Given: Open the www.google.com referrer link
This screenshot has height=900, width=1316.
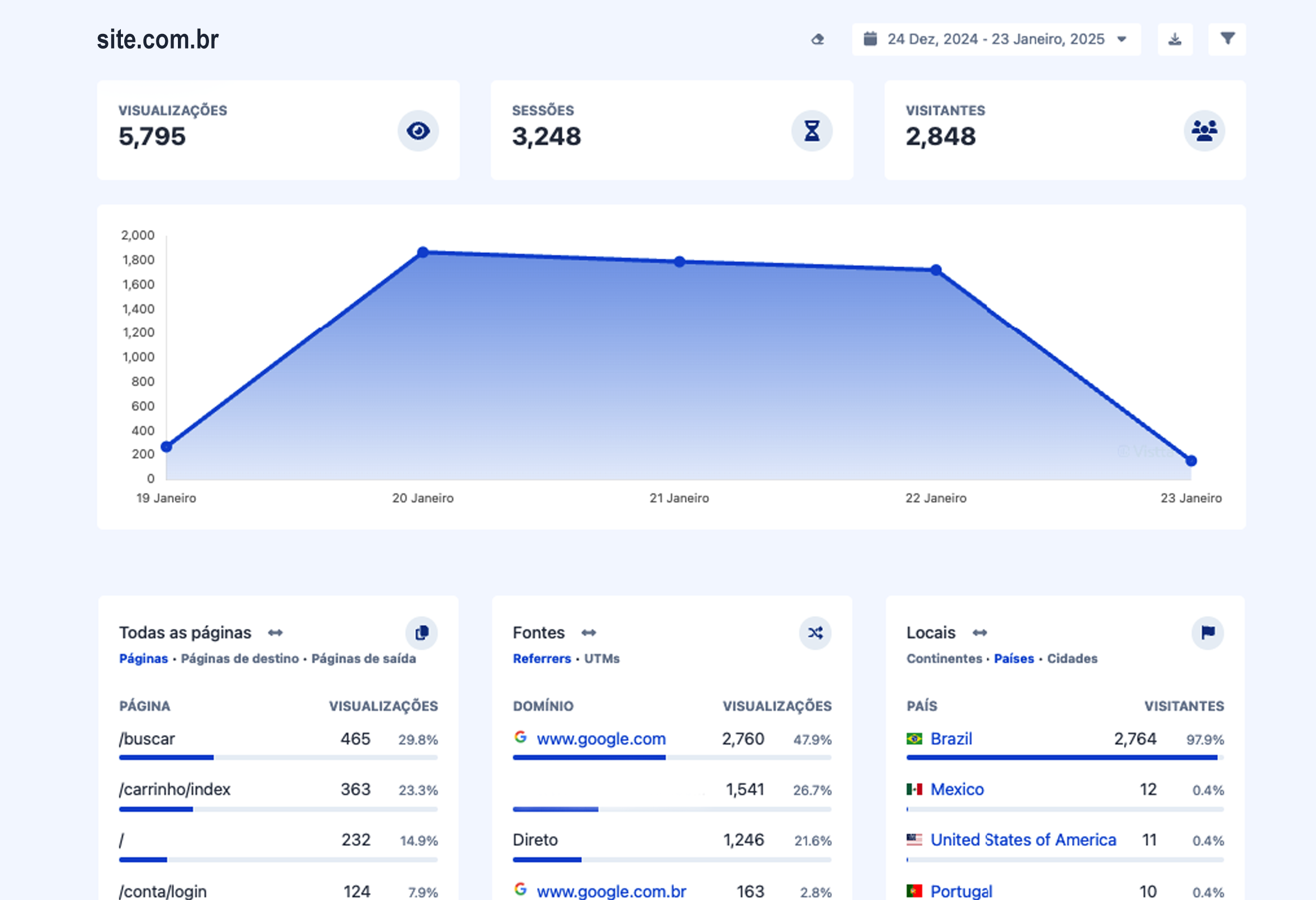Looking at the screenshot, I should [x=602, y=739].
